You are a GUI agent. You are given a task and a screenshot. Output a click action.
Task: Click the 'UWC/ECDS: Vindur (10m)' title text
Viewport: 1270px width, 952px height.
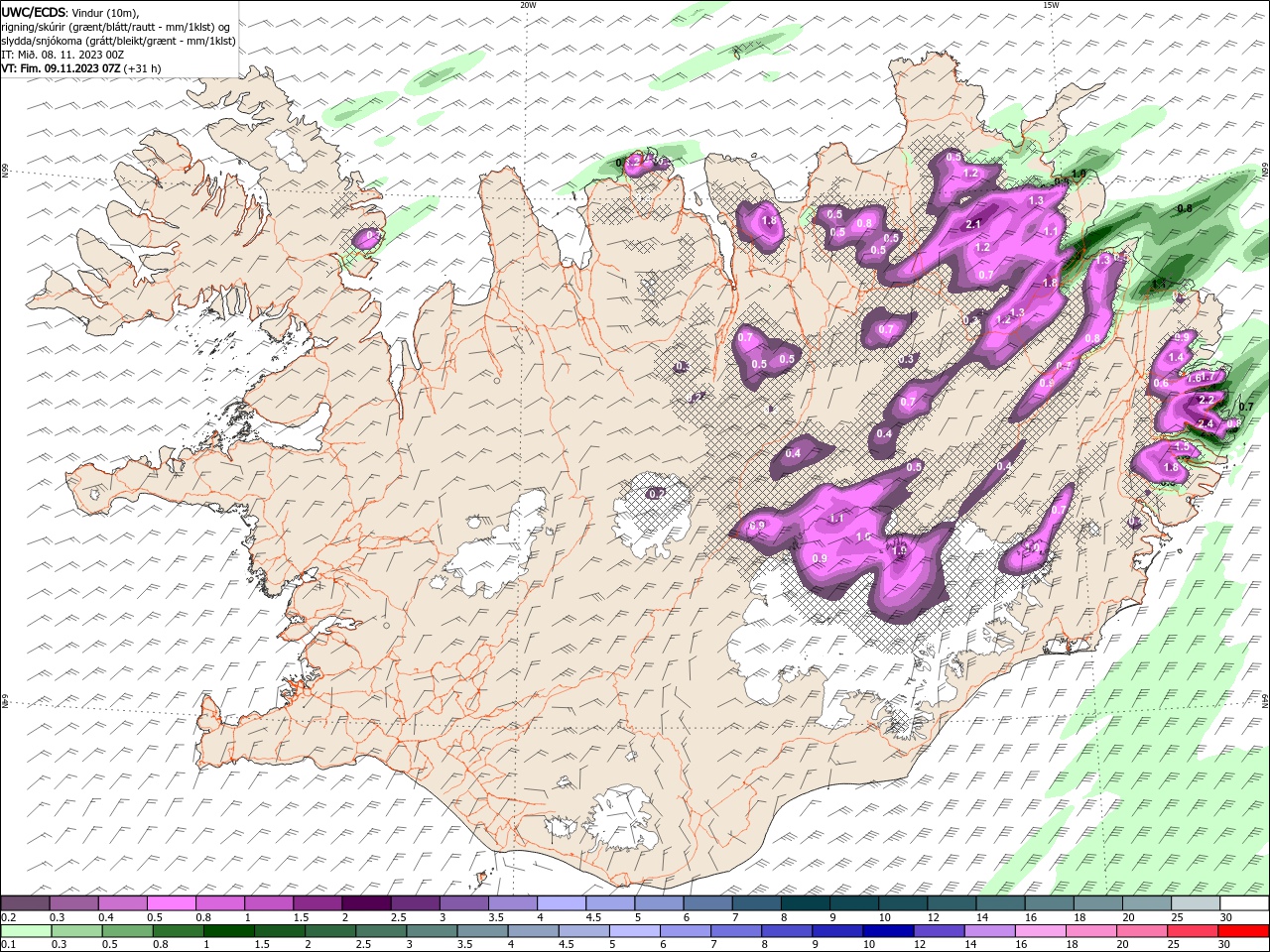click(70, 12)
